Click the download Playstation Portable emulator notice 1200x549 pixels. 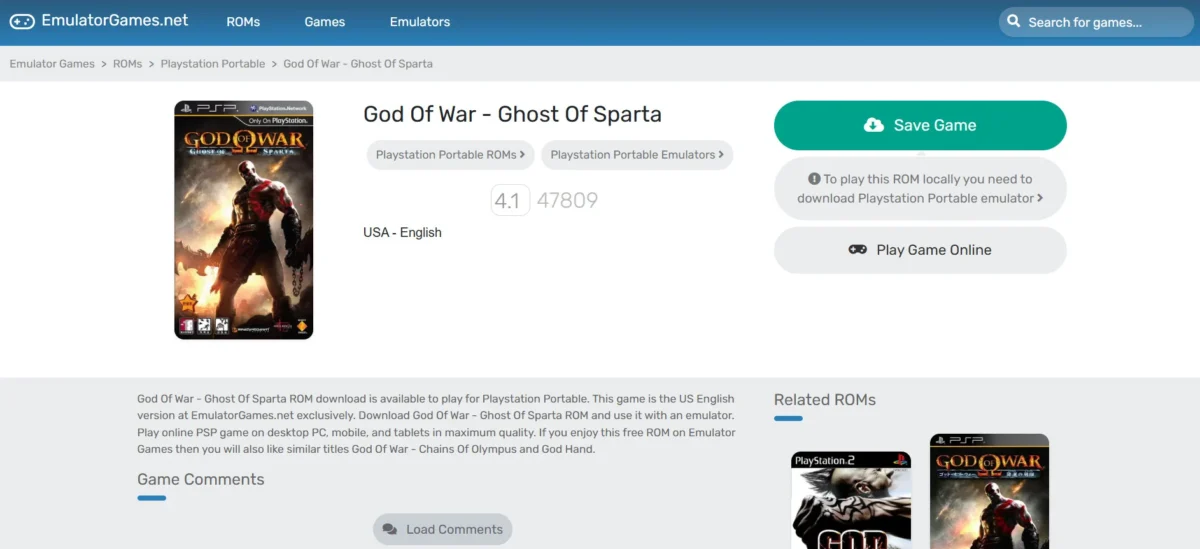[x=920, y=188]
